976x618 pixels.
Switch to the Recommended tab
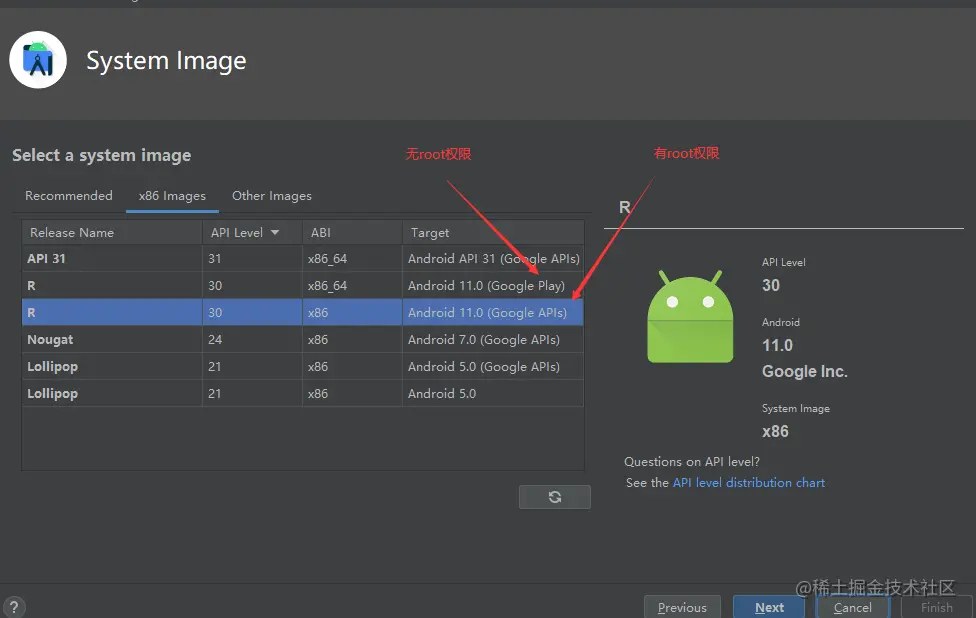[x=69, y=196]
